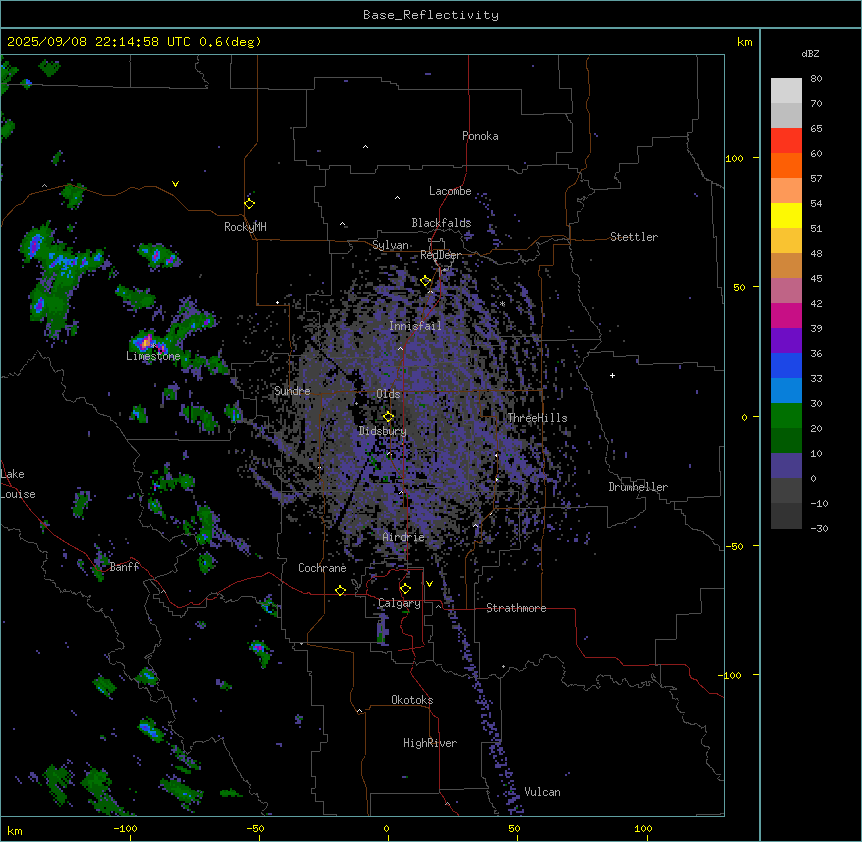Click the 100 tick on right axis
Screen dimensions: 862x842
tap(734, 158)
